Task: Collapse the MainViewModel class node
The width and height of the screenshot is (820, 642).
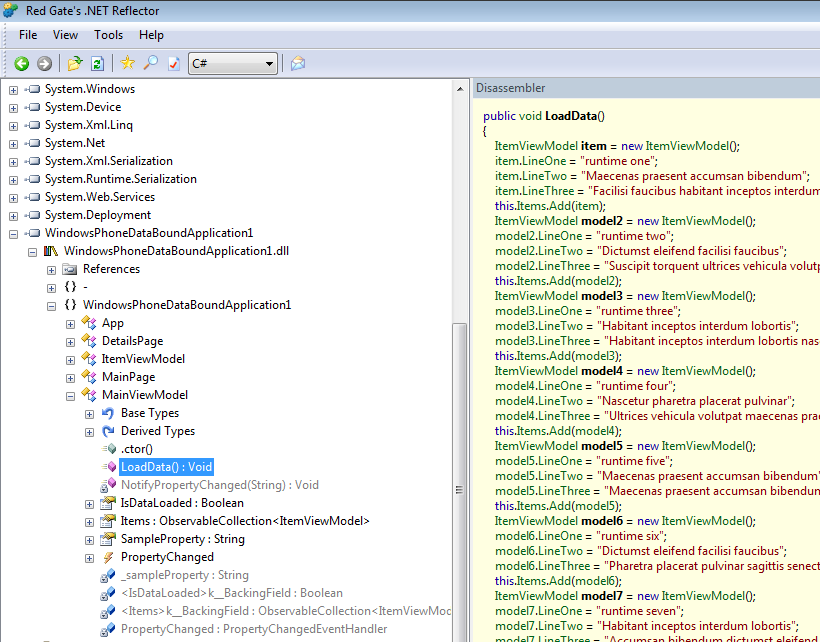Action: pyautogui.click(x=71, y=396)
